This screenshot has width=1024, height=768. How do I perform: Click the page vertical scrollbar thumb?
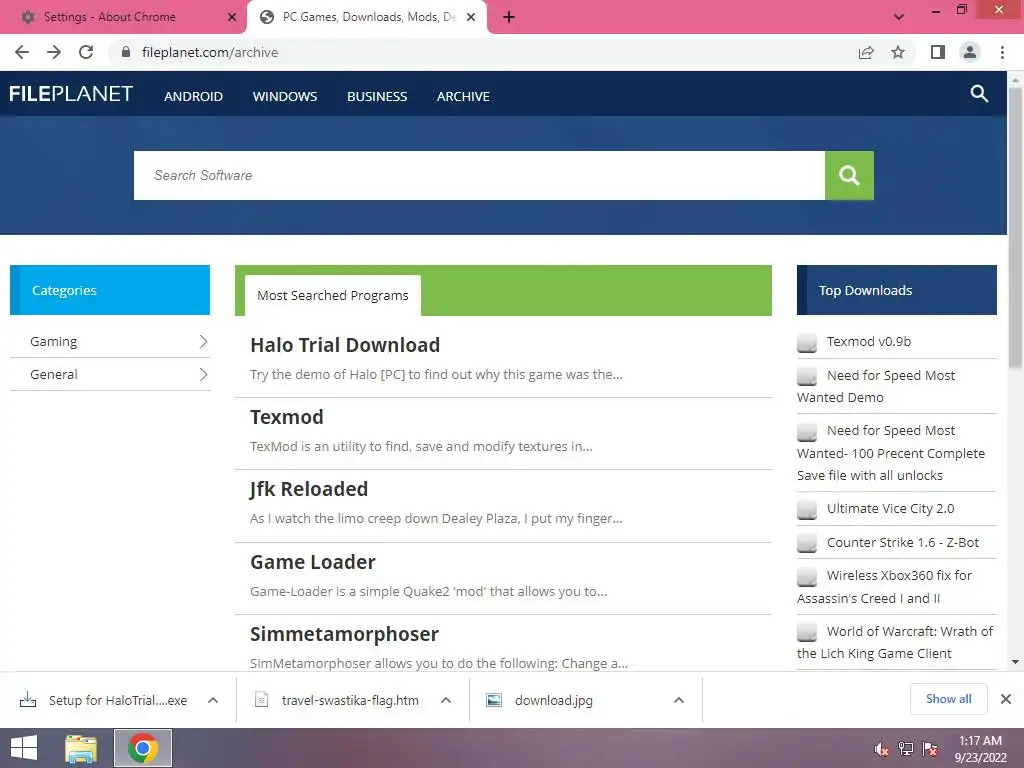(x=1016, y=229)
